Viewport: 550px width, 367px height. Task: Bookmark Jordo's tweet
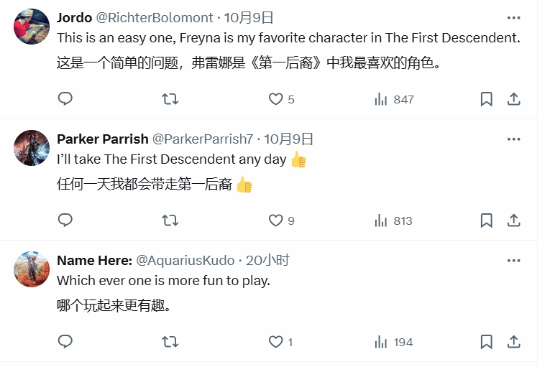pyautogui.click(x=486, y=99)
